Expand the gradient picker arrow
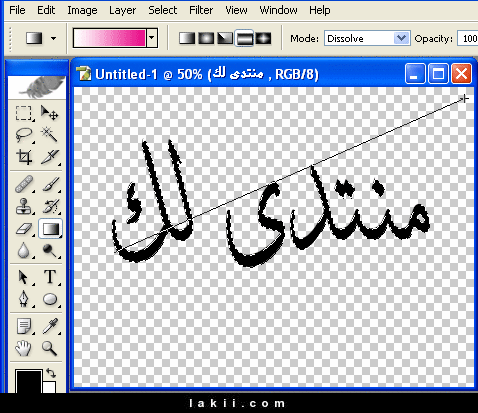 pyautogui.click(x=152, y=38)
